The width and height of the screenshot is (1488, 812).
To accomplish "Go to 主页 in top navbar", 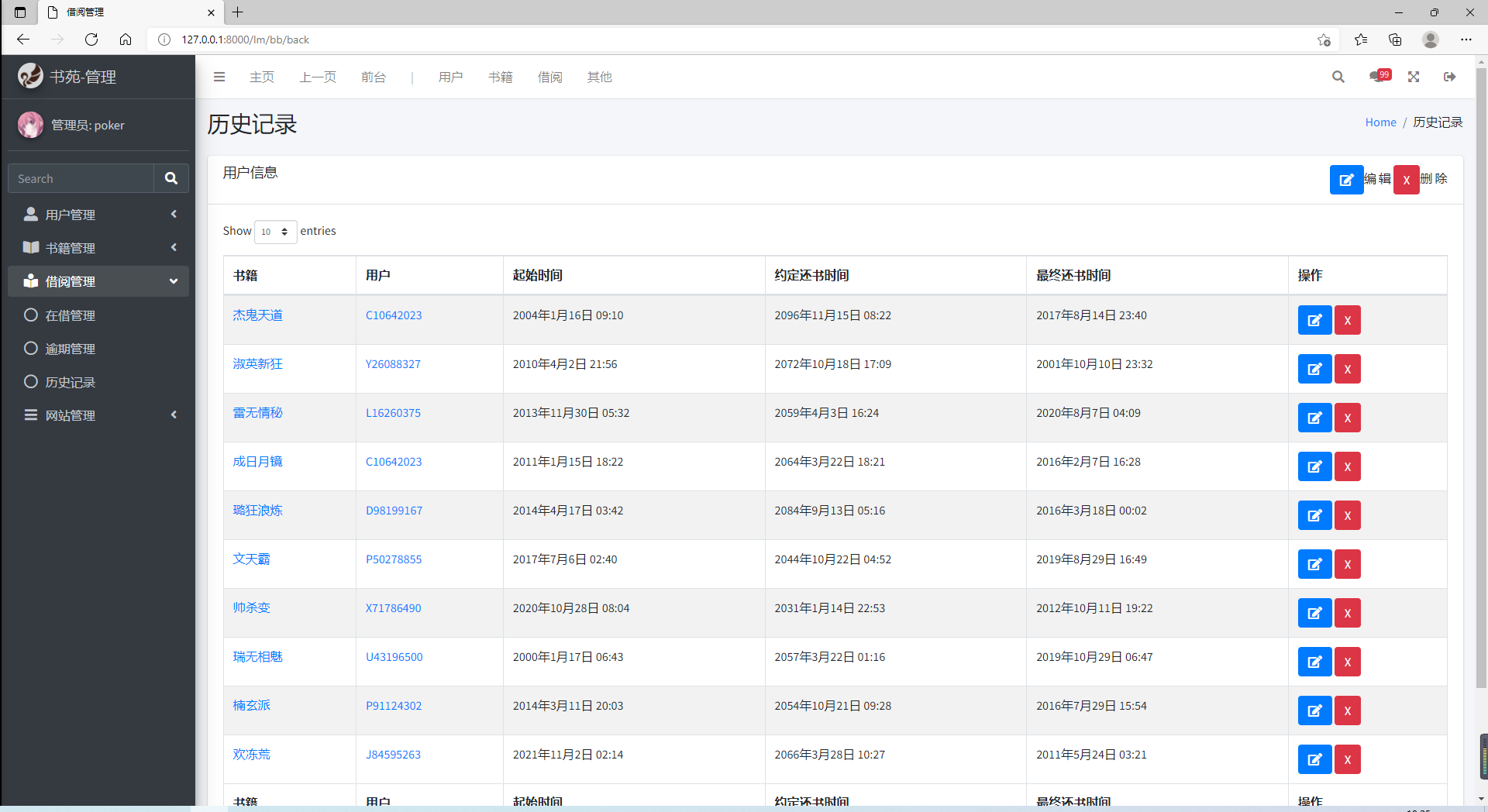I will coord(262,77).
